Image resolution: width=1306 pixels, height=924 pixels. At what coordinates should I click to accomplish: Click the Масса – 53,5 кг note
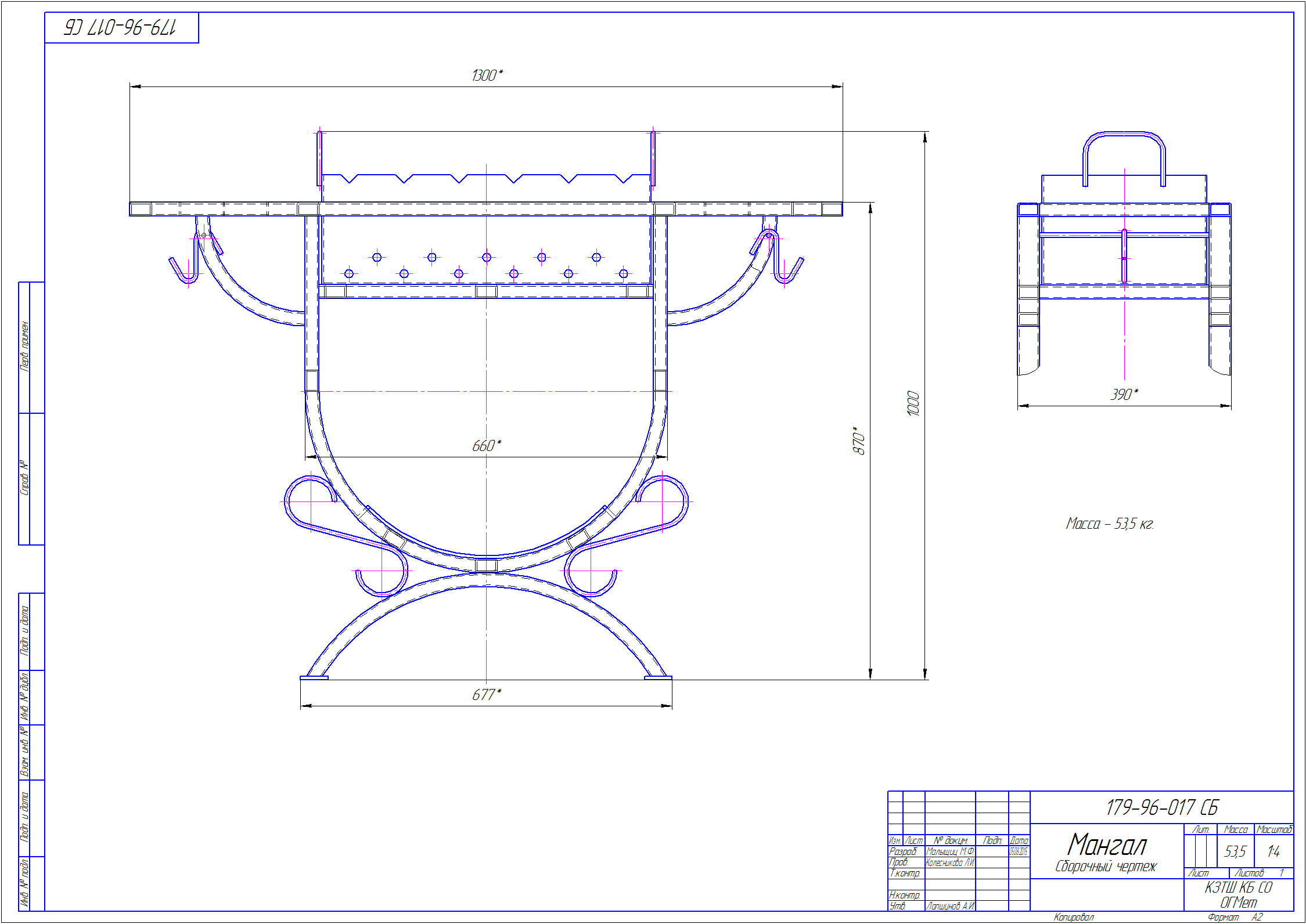tap(1109, 524)
